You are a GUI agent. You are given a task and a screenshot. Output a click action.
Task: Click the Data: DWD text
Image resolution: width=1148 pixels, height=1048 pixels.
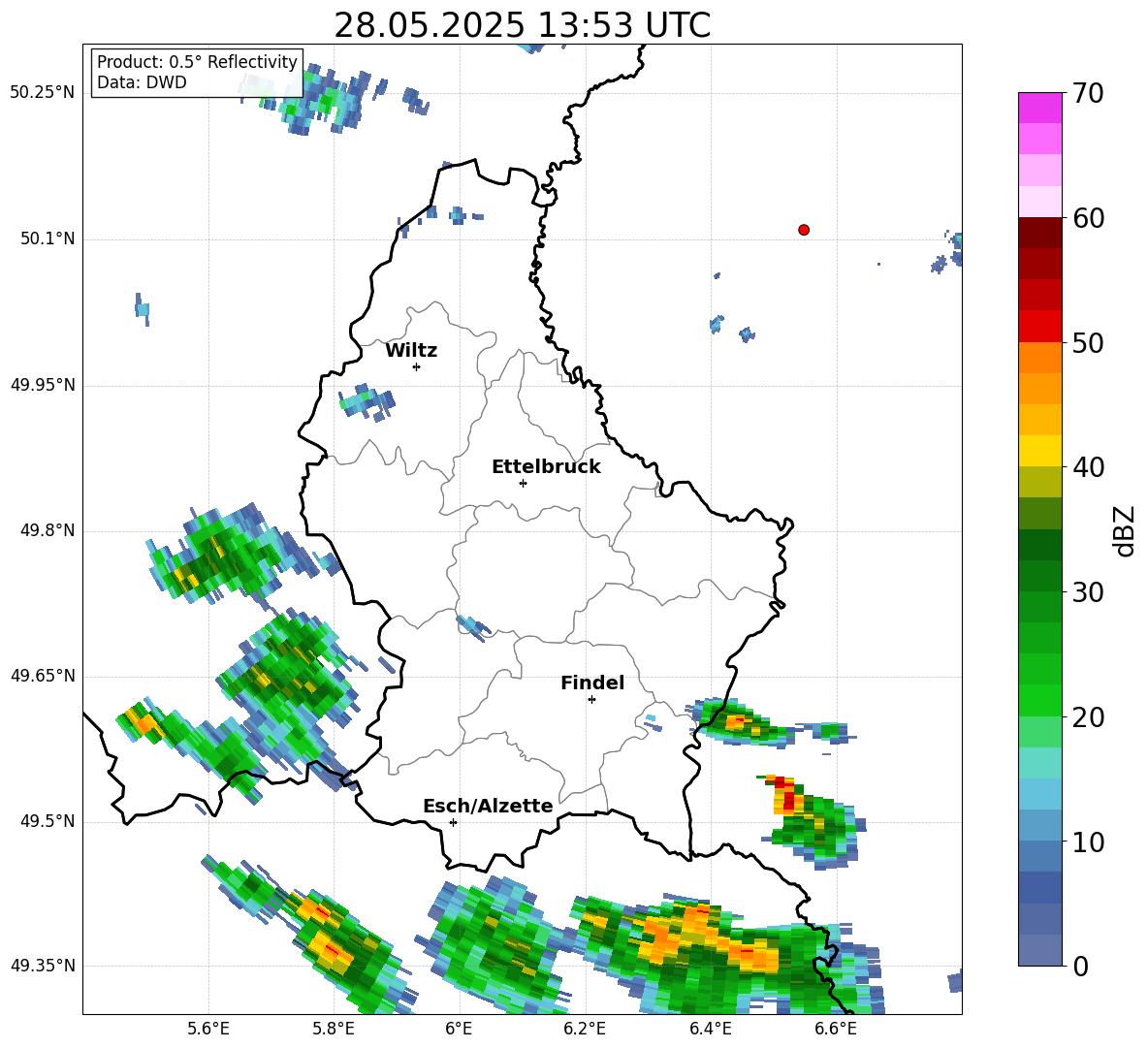142,82
